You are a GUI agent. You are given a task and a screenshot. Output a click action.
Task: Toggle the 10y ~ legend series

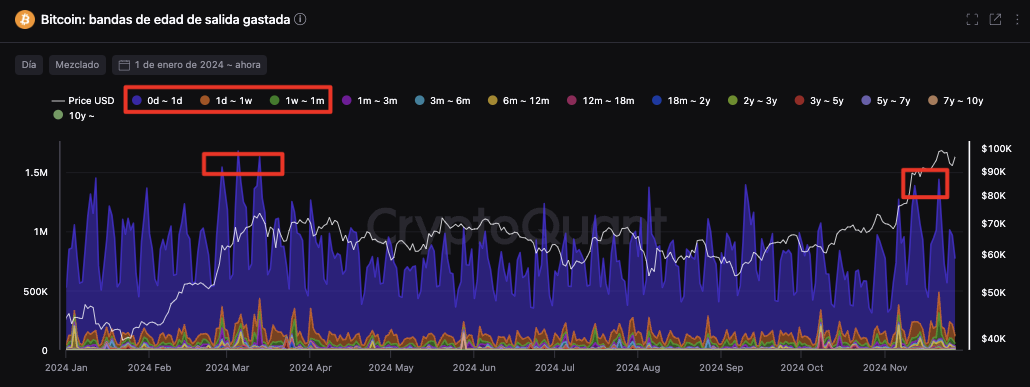click(x=74, y=116)
